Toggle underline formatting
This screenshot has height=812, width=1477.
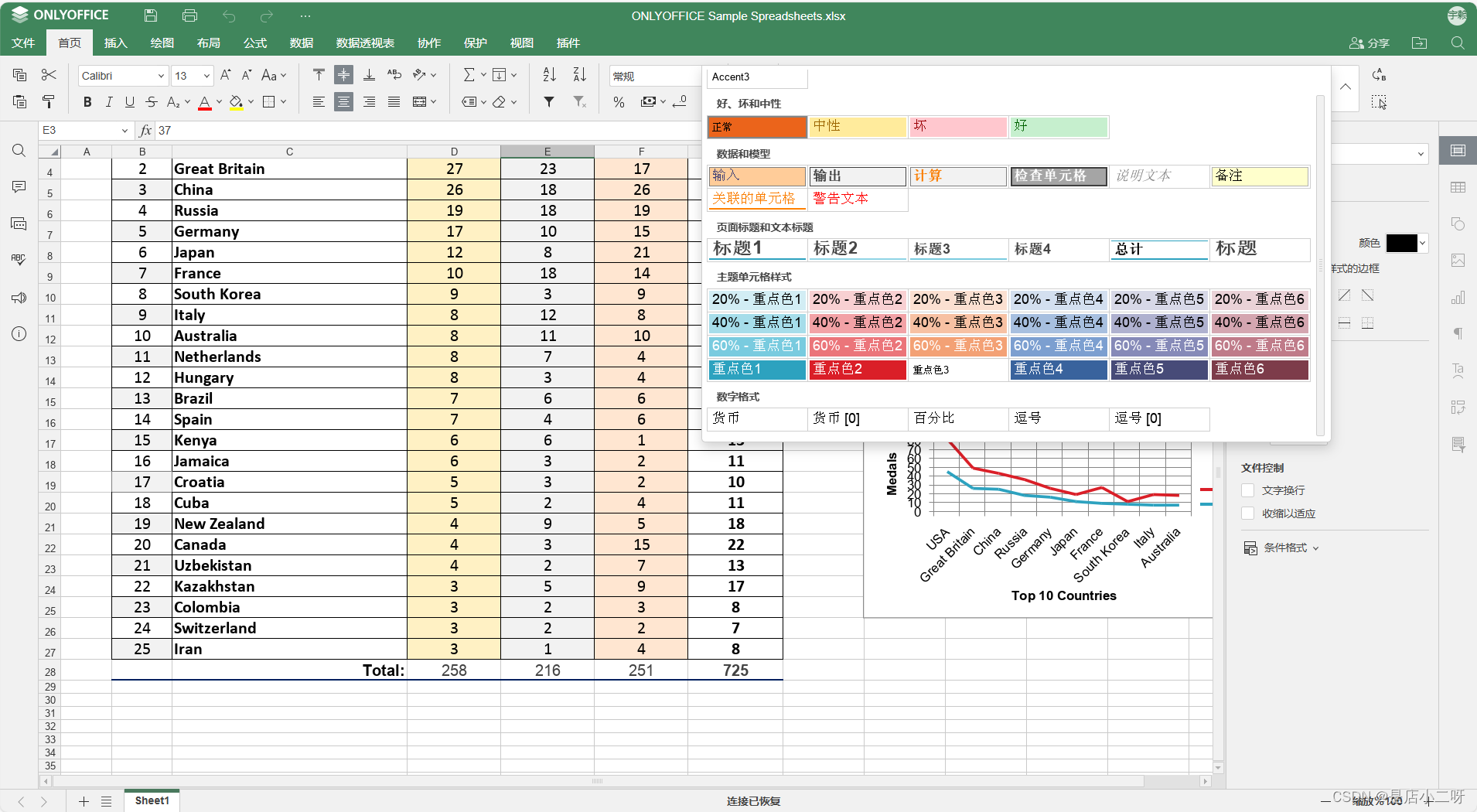(x=130, y=101)
